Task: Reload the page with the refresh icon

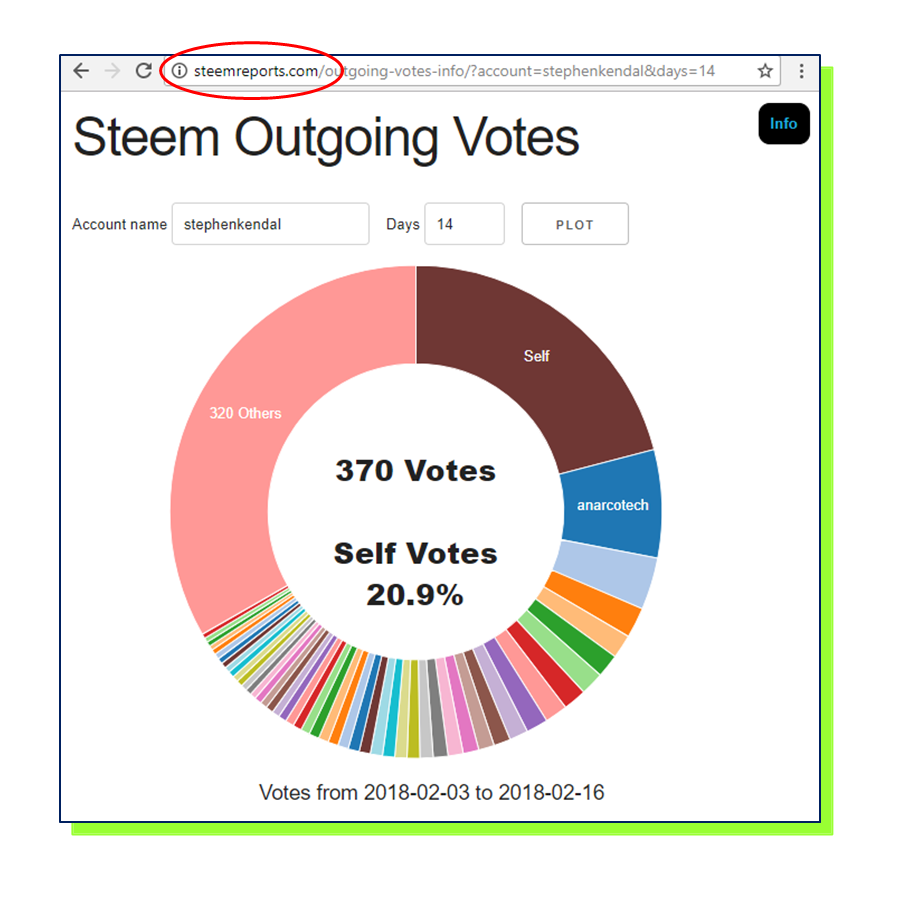Action: (x=143, y=71)
